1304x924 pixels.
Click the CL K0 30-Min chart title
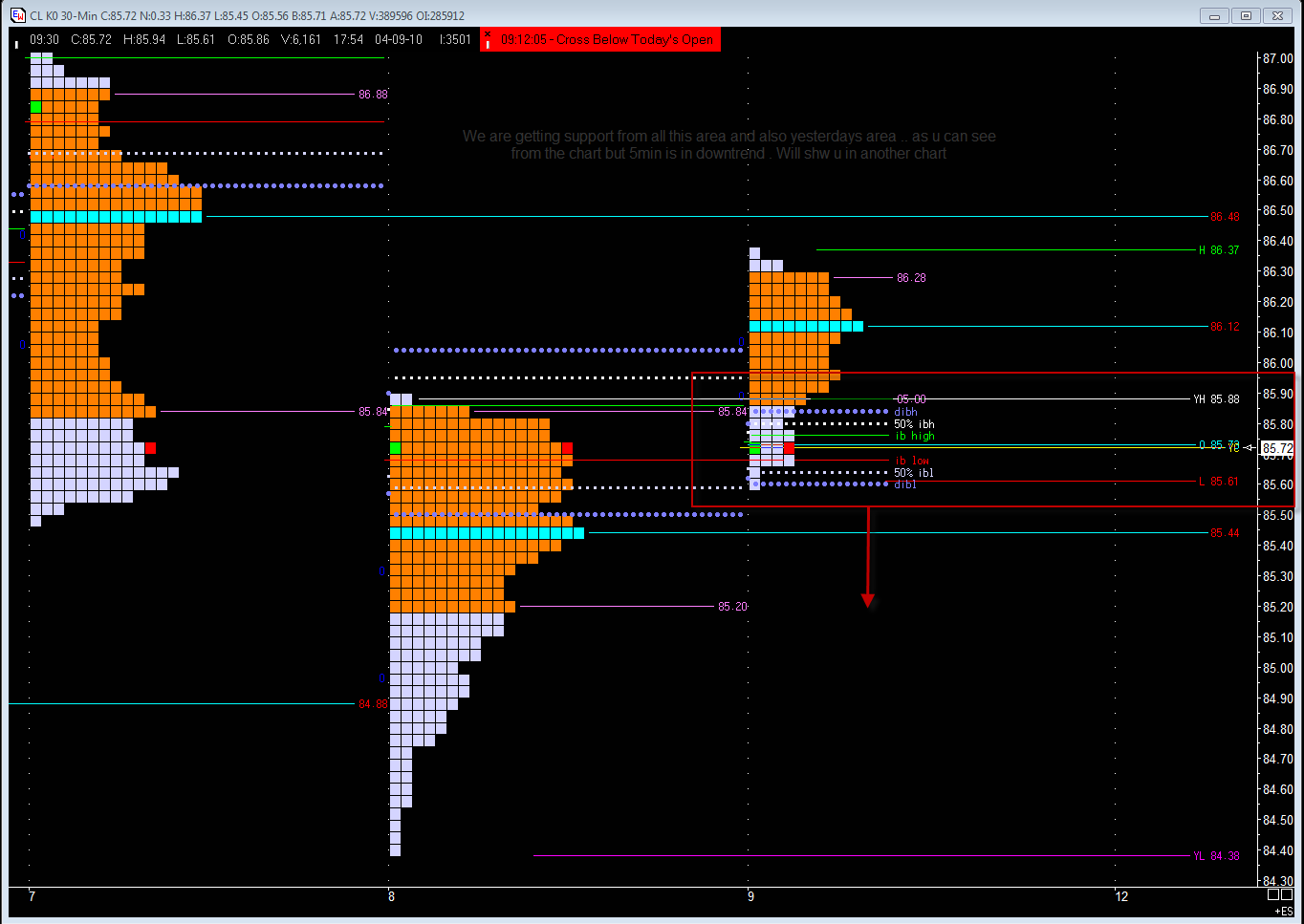pyautogui.click(x=64, y=15)
